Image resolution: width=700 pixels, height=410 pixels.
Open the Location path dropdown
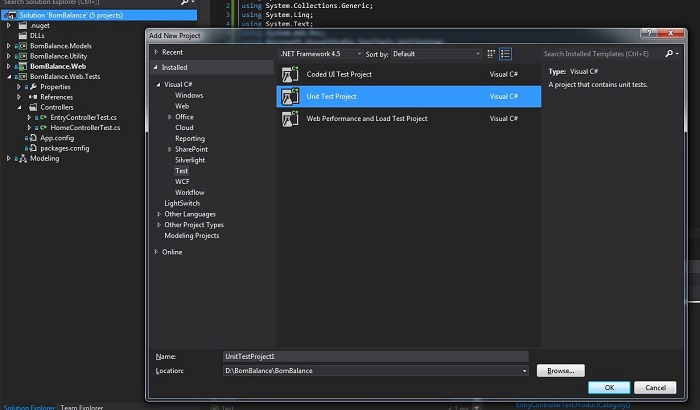(x=524, y=371)
